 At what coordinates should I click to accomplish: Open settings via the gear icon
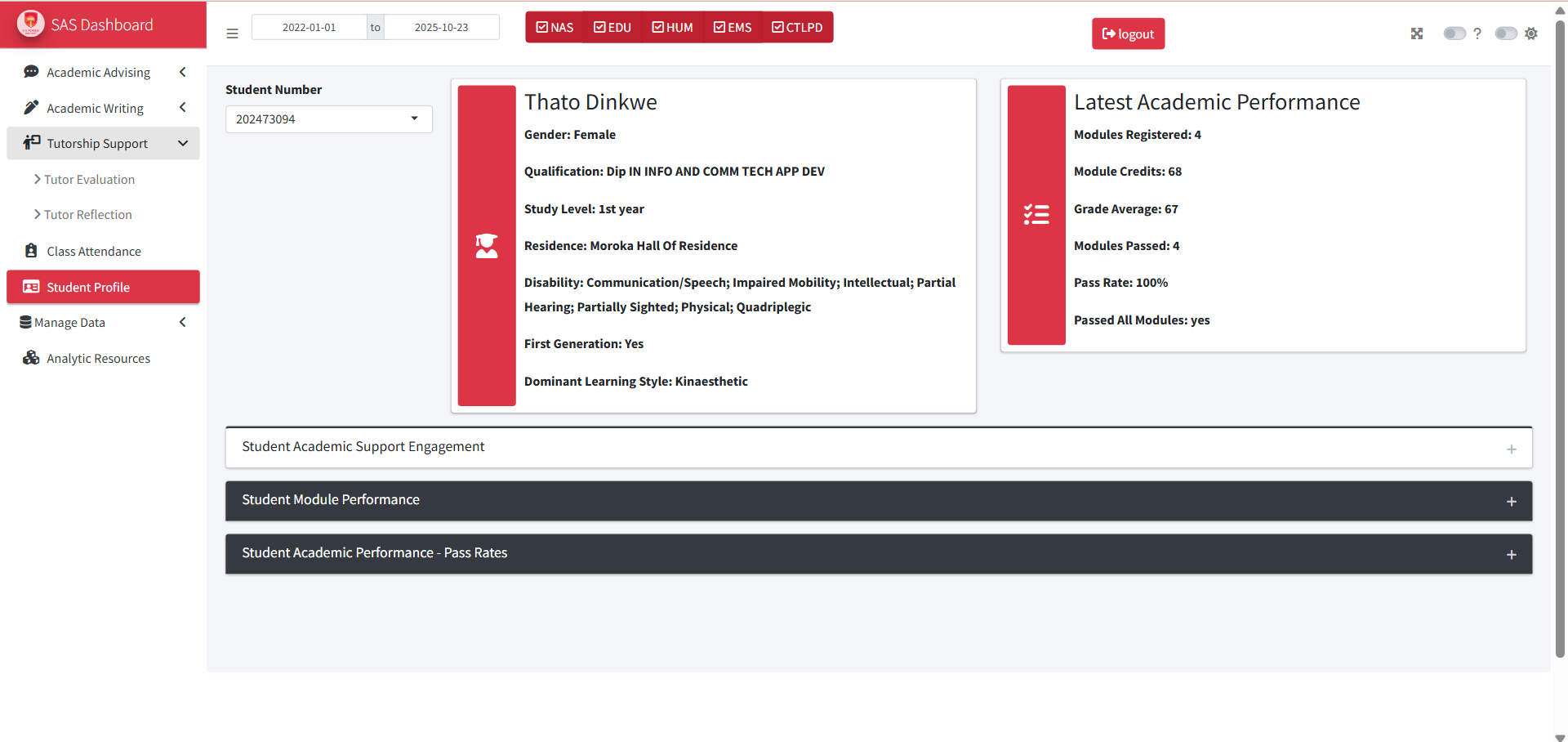click(x=1532, y=34)
